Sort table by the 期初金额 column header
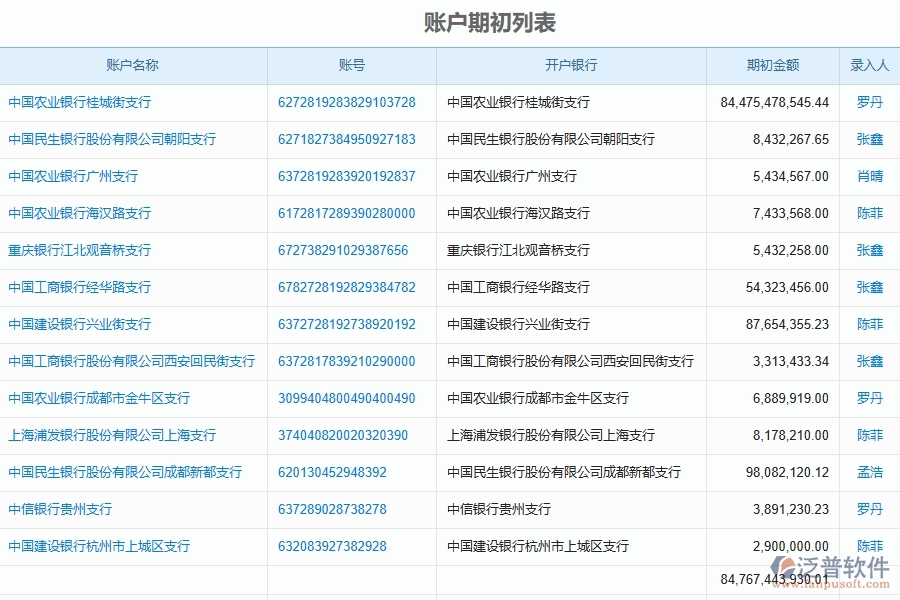900x600 pixels. pos(770,65)
